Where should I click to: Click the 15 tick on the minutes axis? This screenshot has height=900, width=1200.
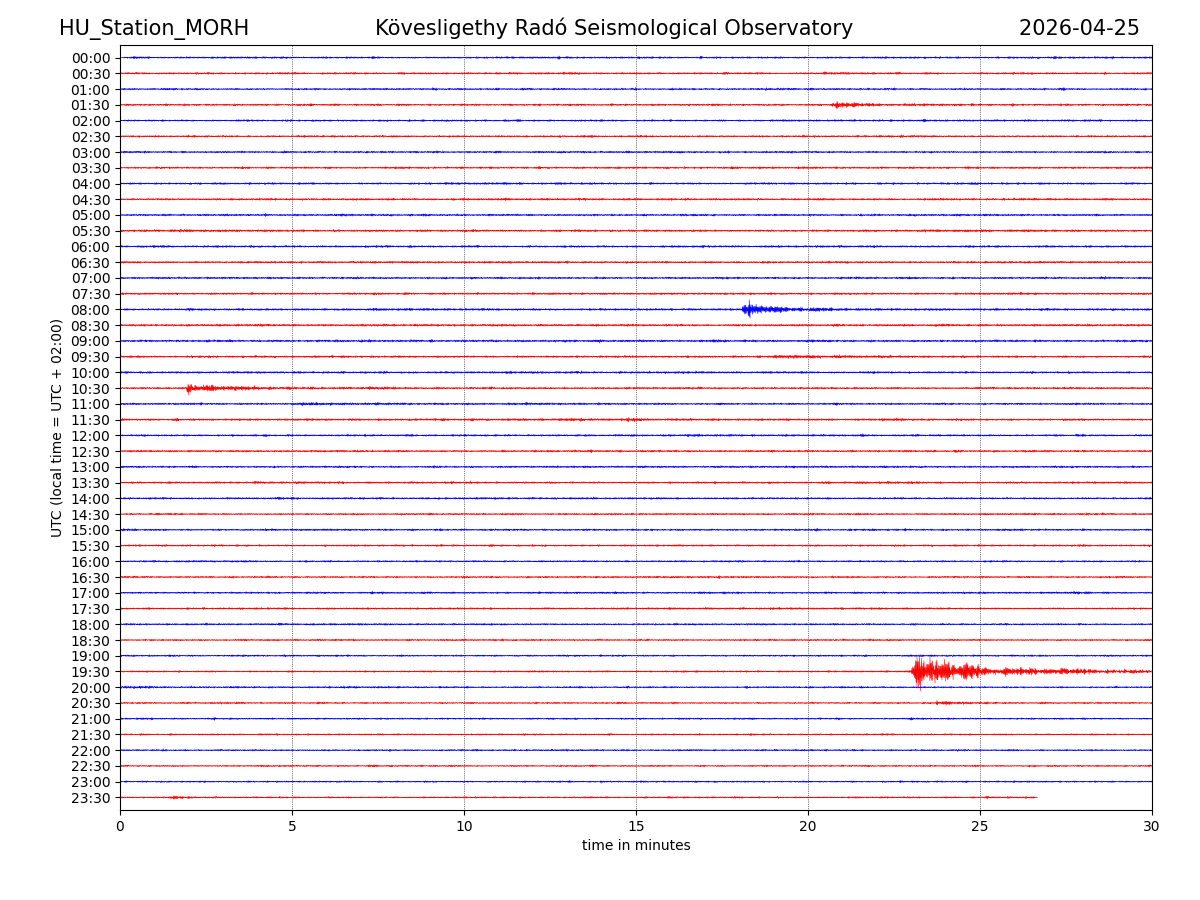(x=636, y=826)
